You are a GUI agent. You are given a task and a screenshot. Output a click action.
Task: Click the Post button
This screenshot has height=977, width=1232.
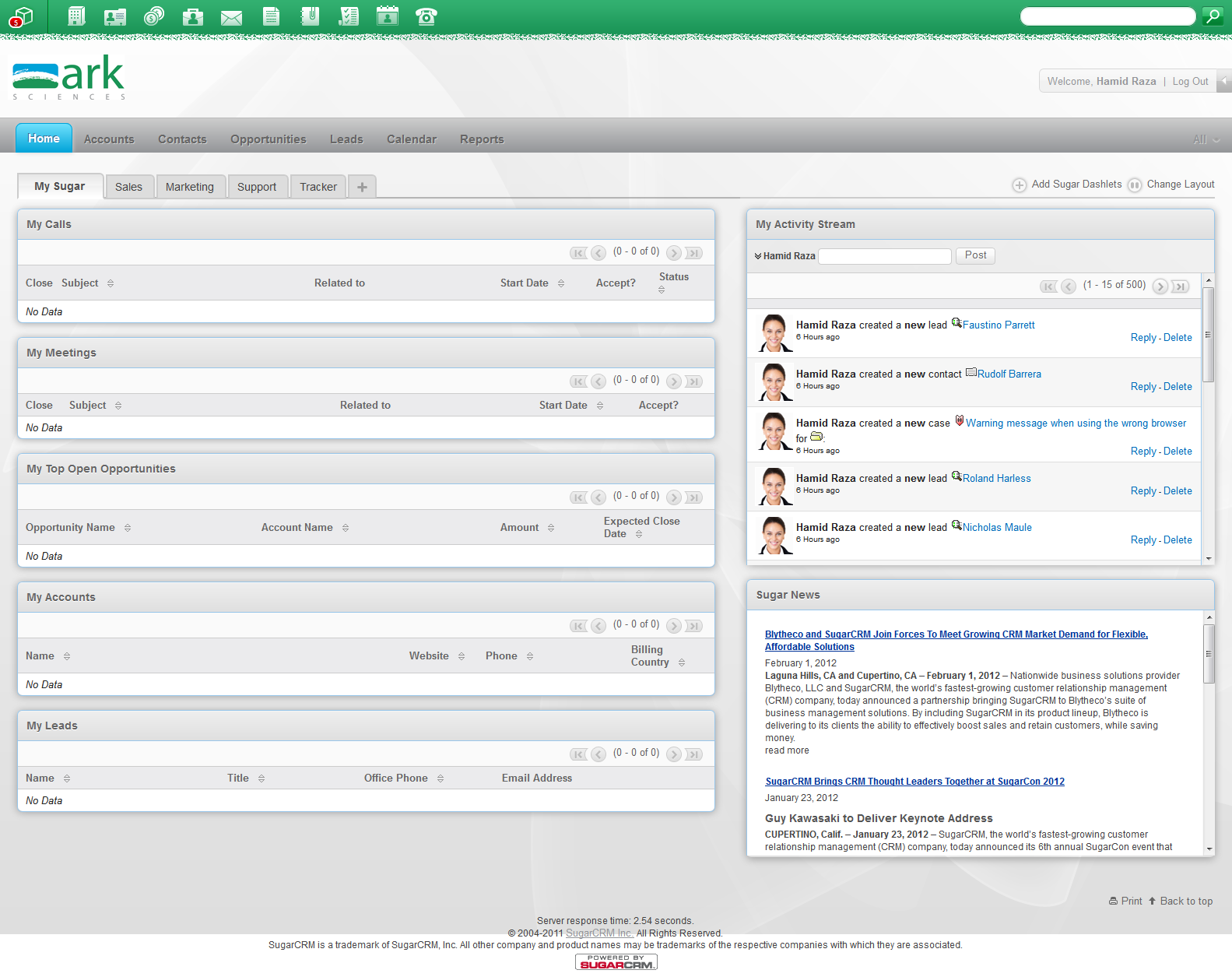point(975,255)
